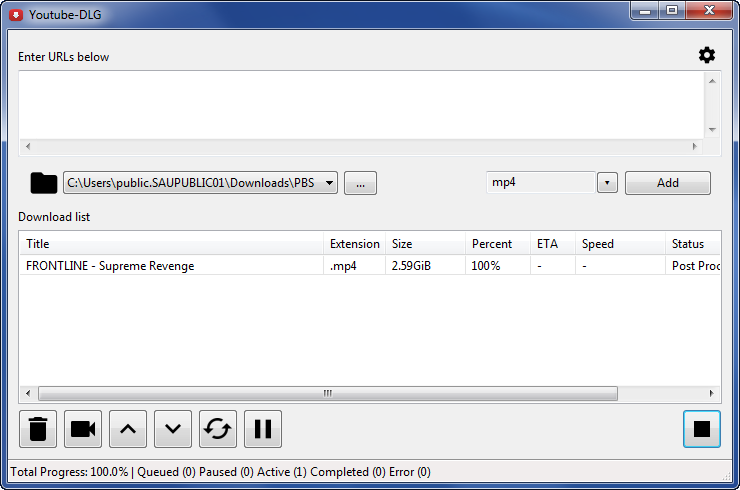Viewport: 740px width, 490px height.
Task: Minimize the Youtube-DLG window
Action: point(645,11)
